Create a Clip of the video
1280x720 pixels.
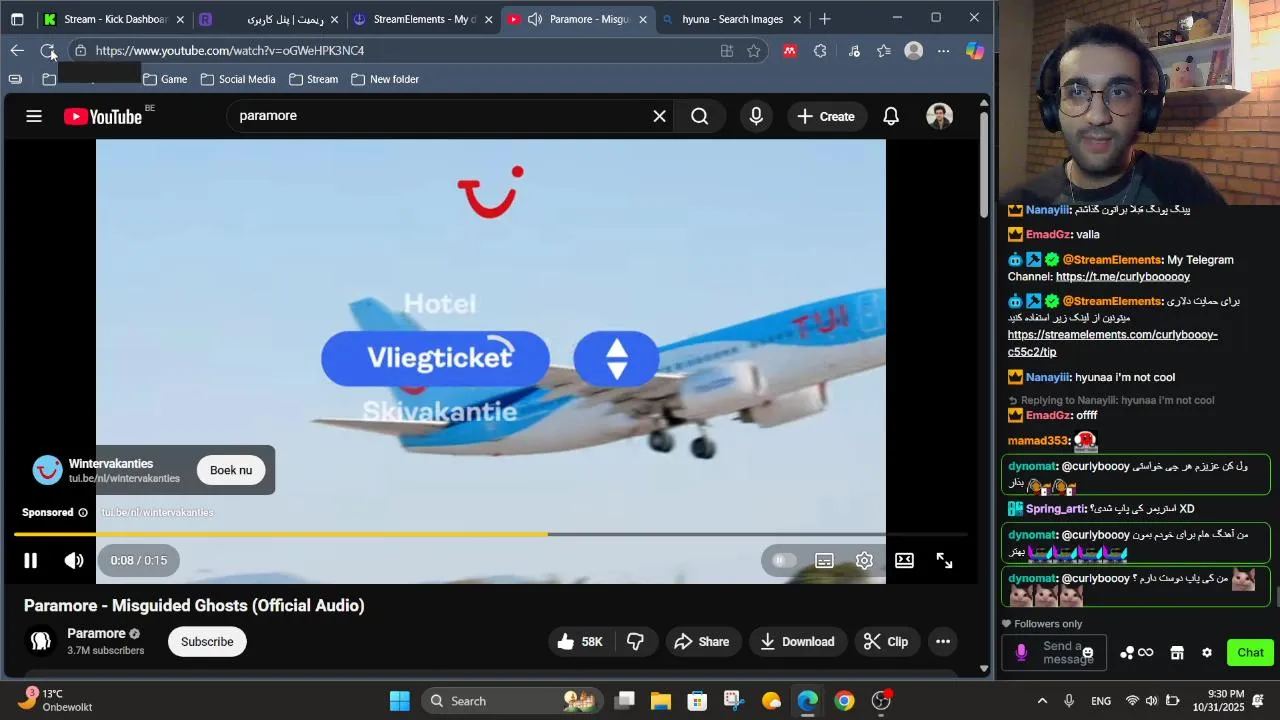(x=886, y=642)
